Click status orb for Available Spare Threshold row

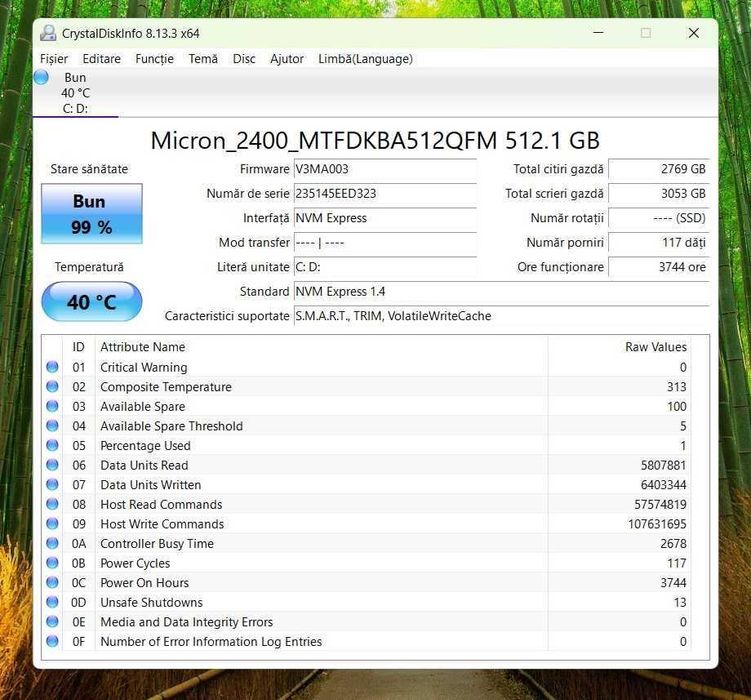point(52,426)
